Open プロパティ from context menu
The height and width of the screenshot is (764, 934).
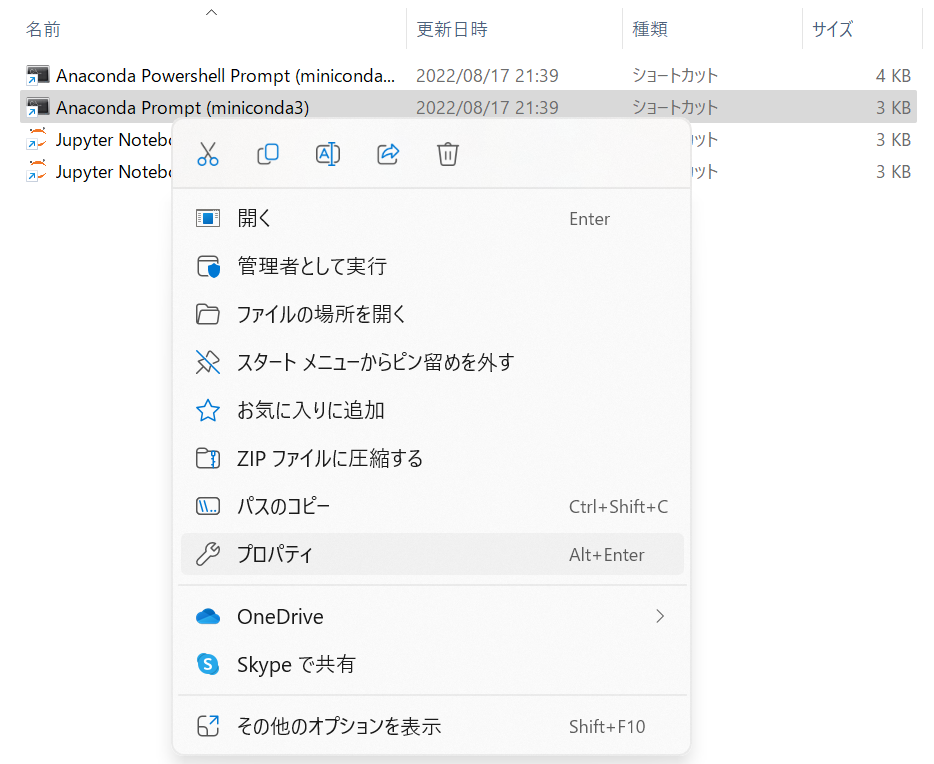tap(432, 554)
